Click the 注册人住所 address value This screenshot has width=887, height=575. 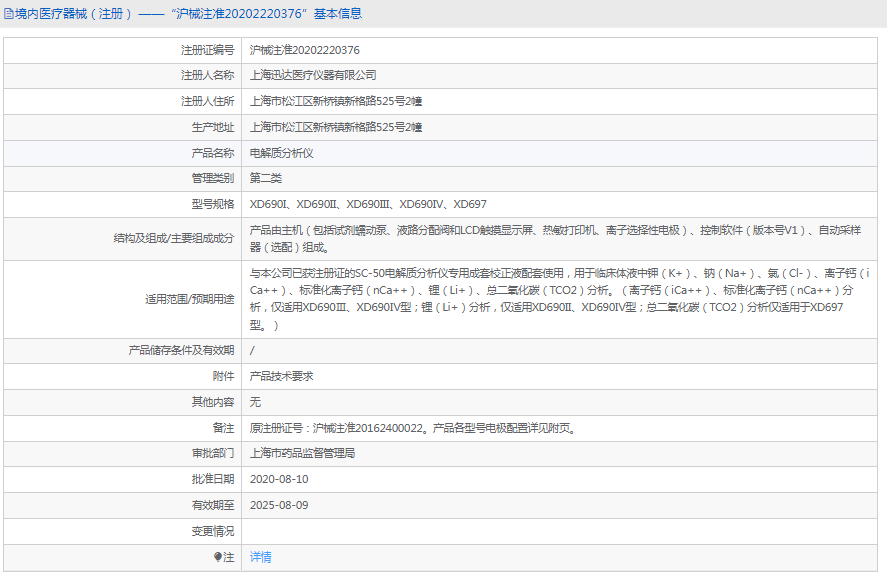pyautogui.click(x=335, y=101)
